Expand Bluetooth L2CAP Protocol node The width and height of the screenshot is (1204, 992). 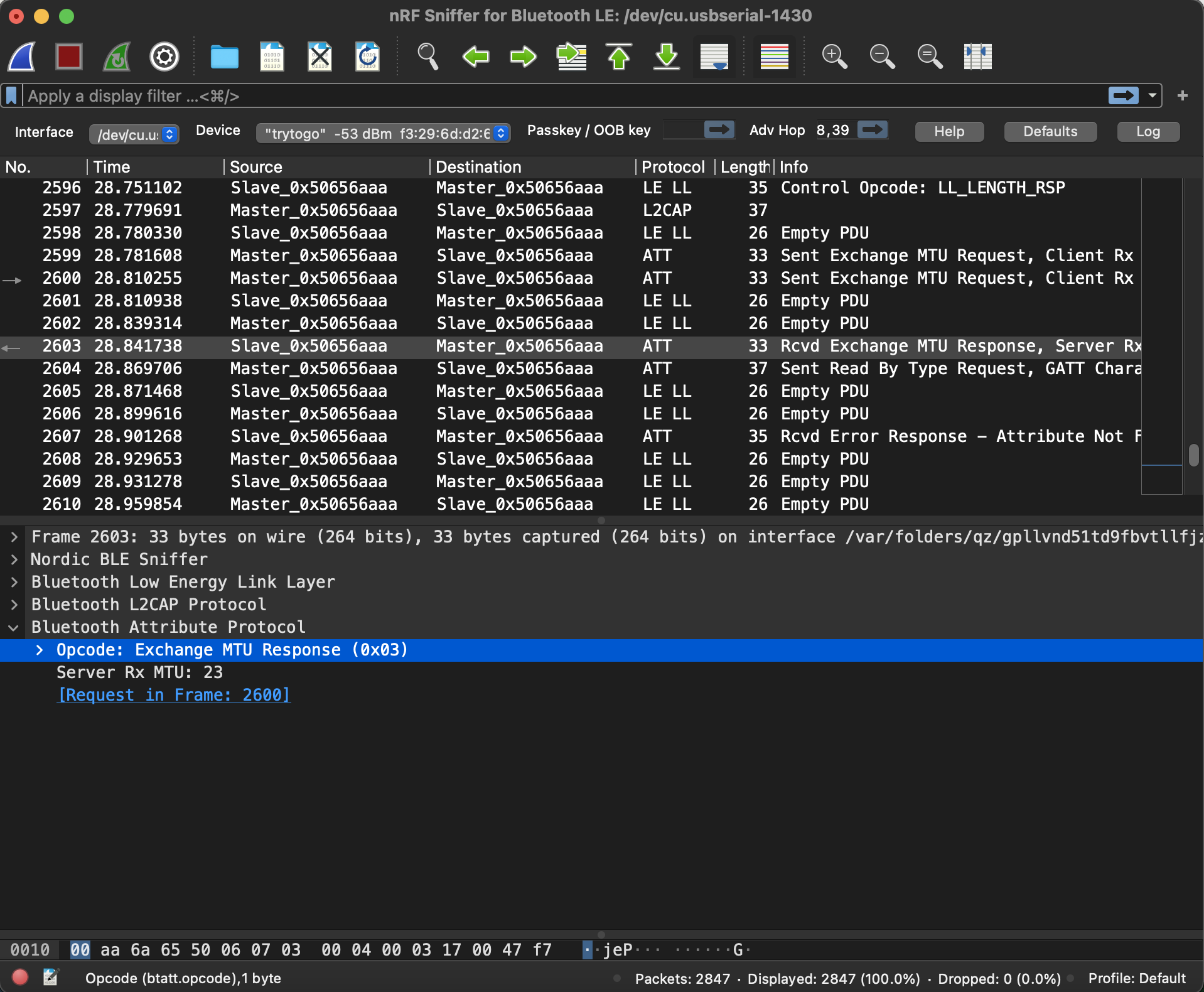[14, 605]
